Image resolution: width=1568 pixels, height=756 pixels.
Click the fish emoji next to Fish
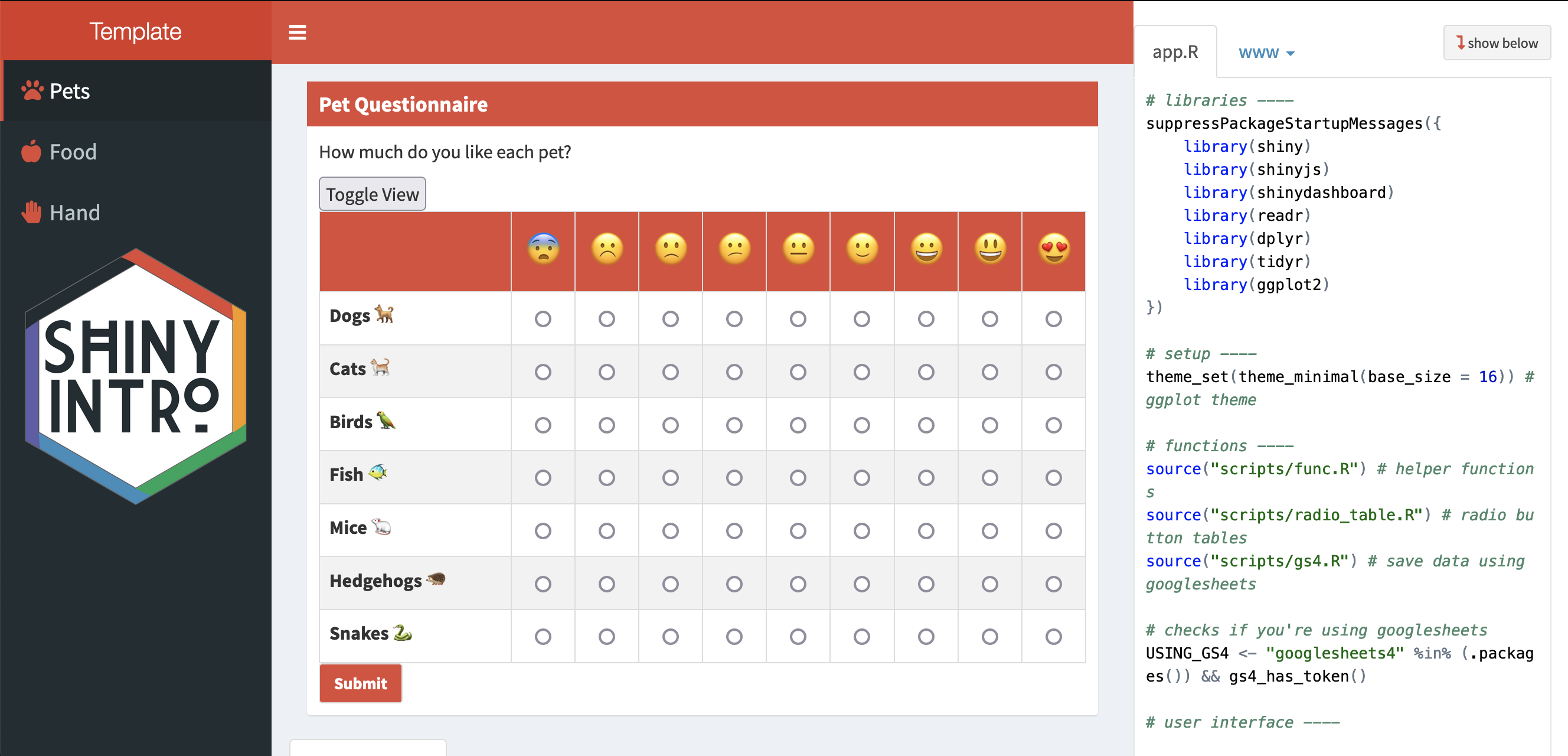click(x=377, y=472)
